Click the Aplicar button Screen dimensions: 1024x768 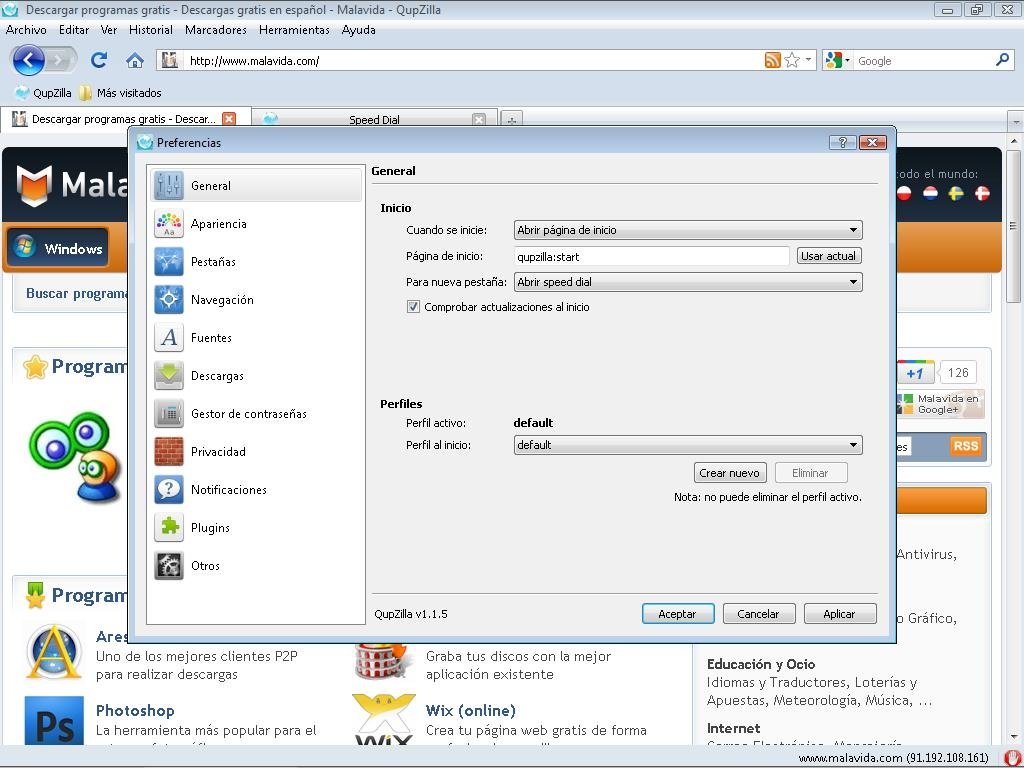839,614
